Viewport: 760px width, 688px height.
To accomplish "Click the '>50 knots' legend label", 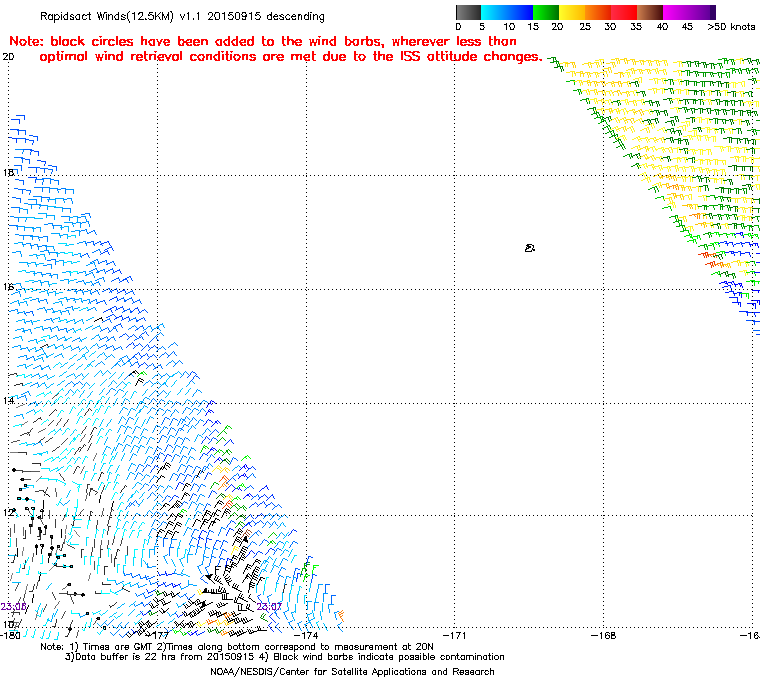I will [731, 27].
